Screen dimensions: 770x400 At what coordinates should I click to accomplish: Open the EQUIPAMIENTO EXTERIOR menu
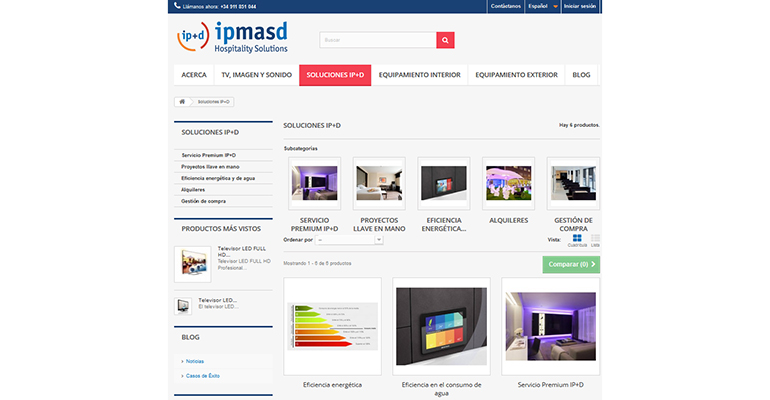516,75
